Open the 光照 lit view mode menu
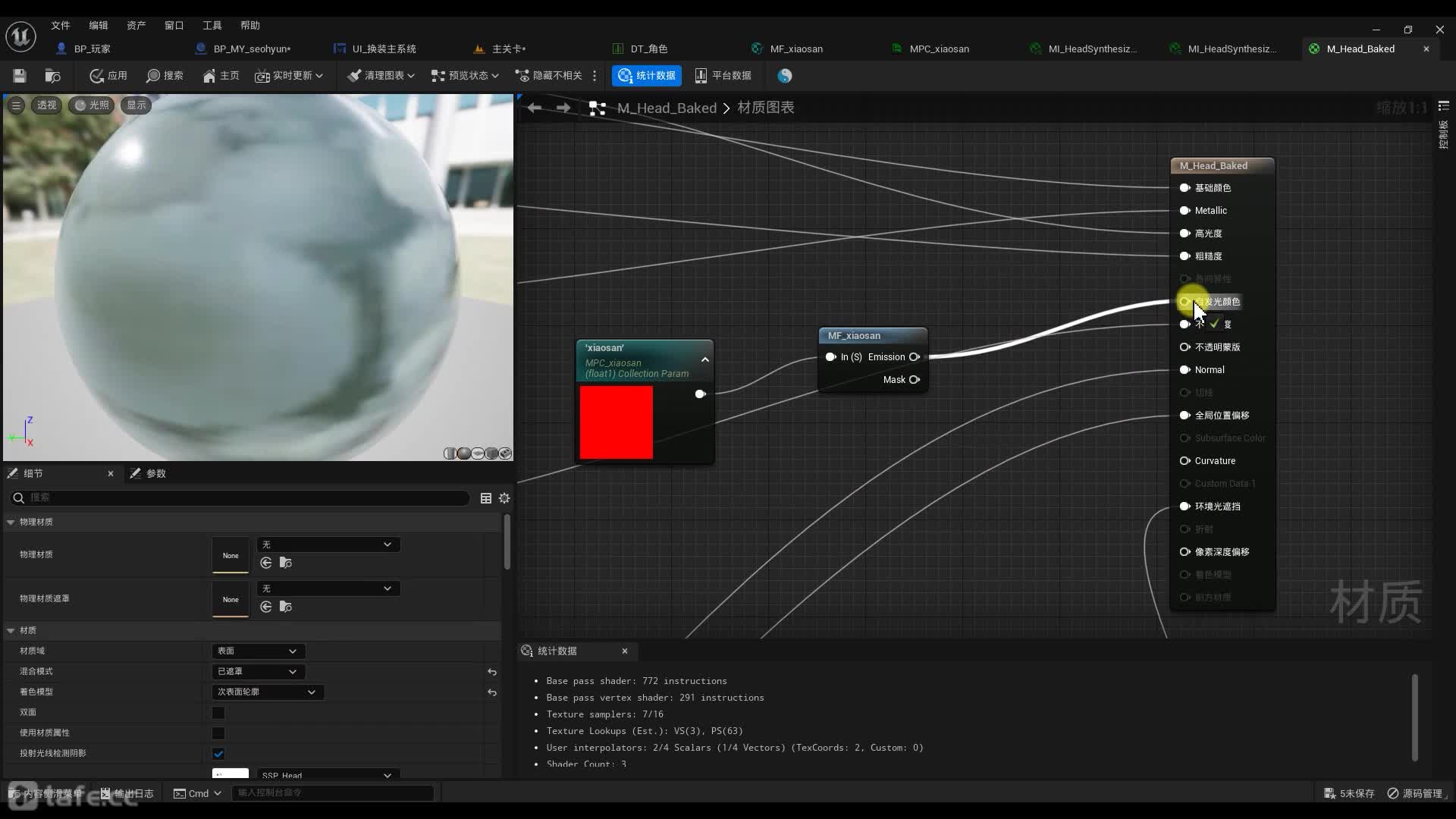1456x819 pixels. pyautogui.click(x=91, y=105)
